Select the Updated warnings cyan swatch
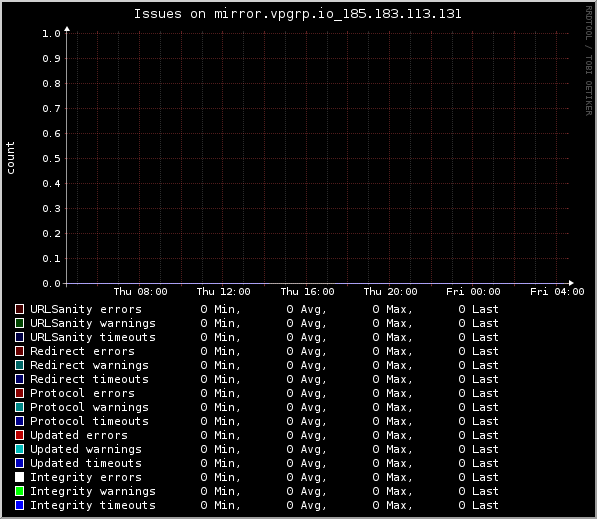Viewport: 597px width, 519px height. pyautogui.click(x=19, y=449)
